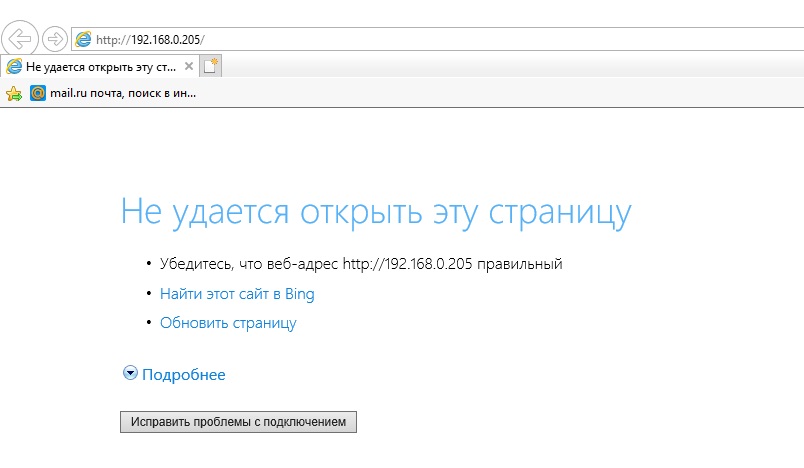This screenshot has height=468, width=804.
Task: Click the empty tab strip area right of new tab button
Action: 500,66
